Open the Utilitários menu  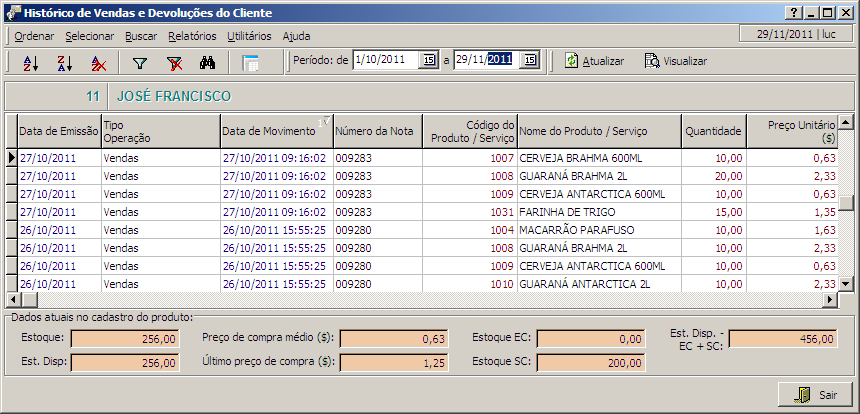coord(249,36)
